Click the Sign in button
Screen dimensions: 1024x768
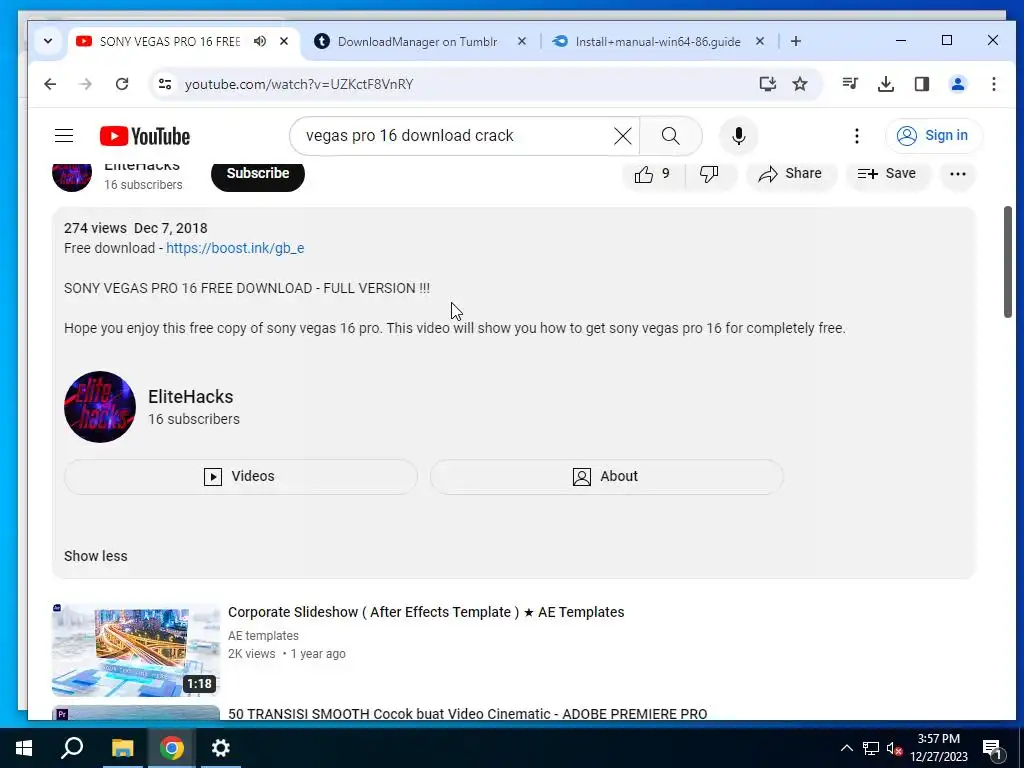pyautogui.click(x=933, y=136)
